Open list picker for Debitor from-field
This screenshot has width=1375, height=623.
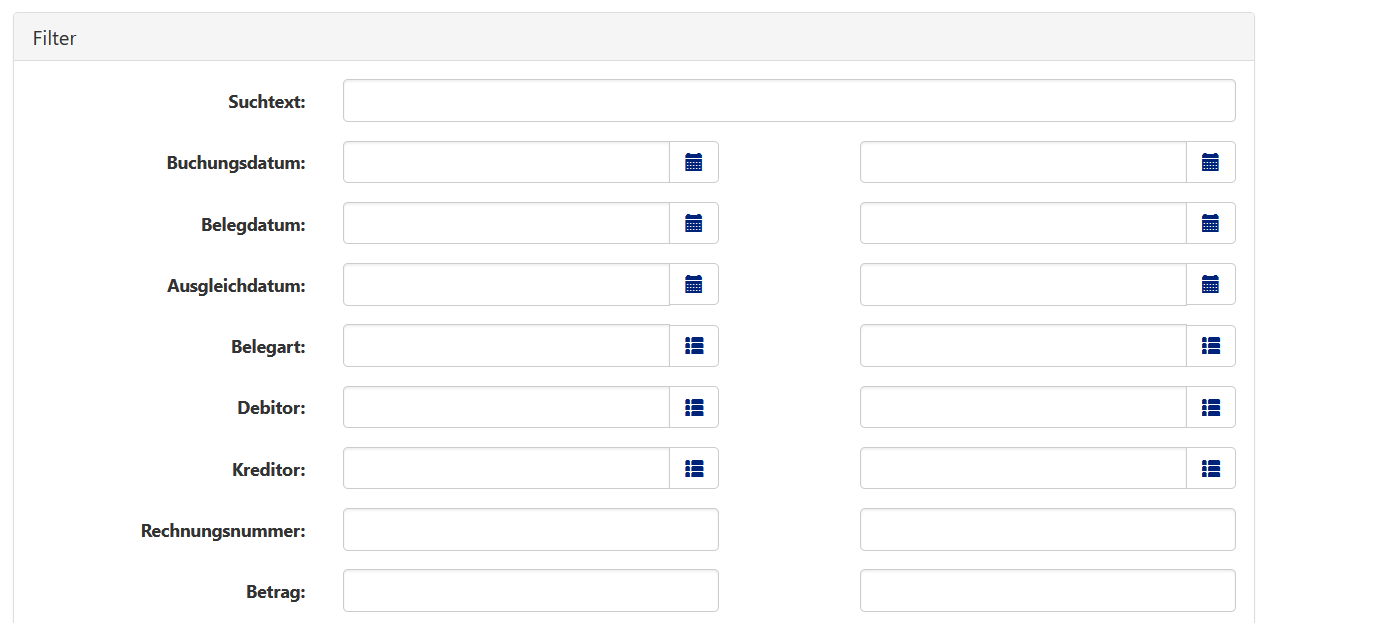coord(694,407)
